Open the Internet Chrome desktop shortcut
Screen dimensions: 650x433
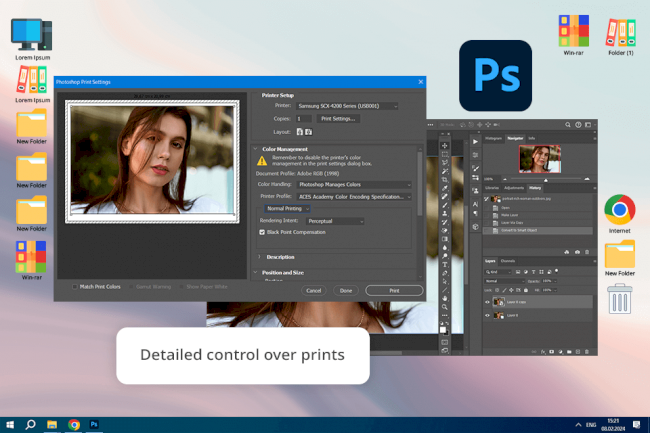pyautogui.click(x=619, y=210)
